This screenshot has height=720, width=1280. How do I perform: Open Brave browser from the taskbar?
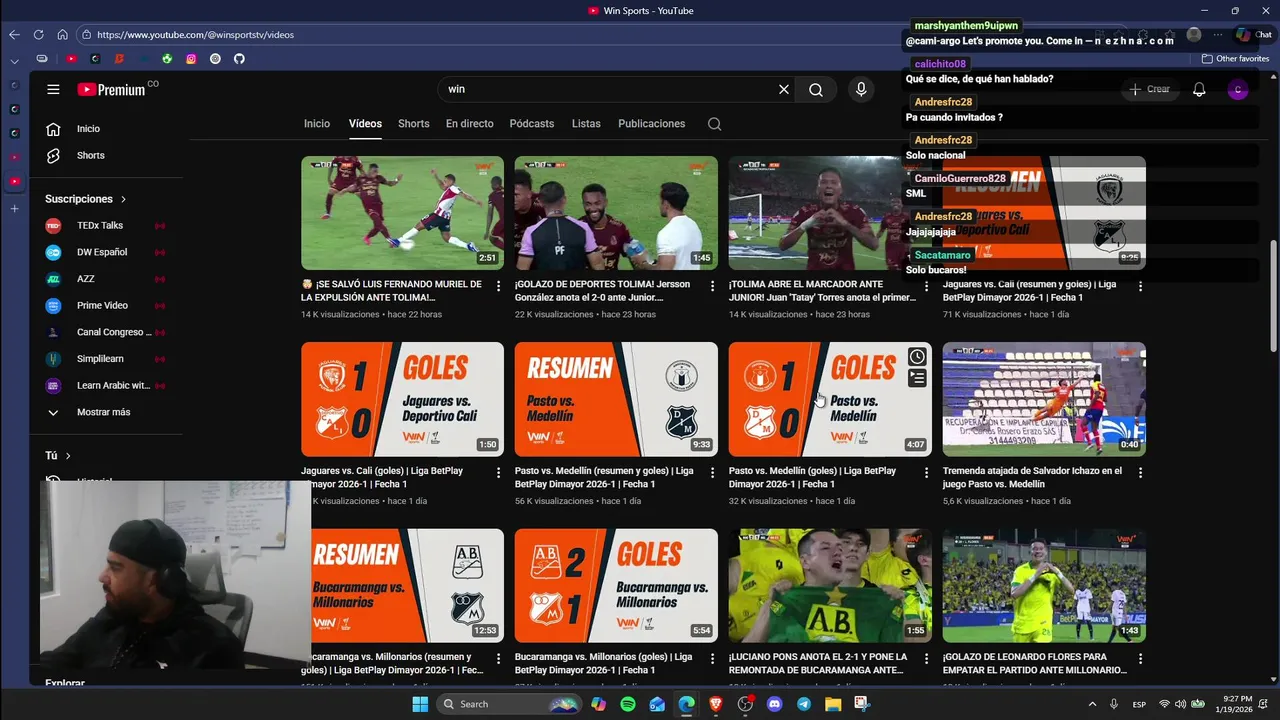click(x=716, y=704)
